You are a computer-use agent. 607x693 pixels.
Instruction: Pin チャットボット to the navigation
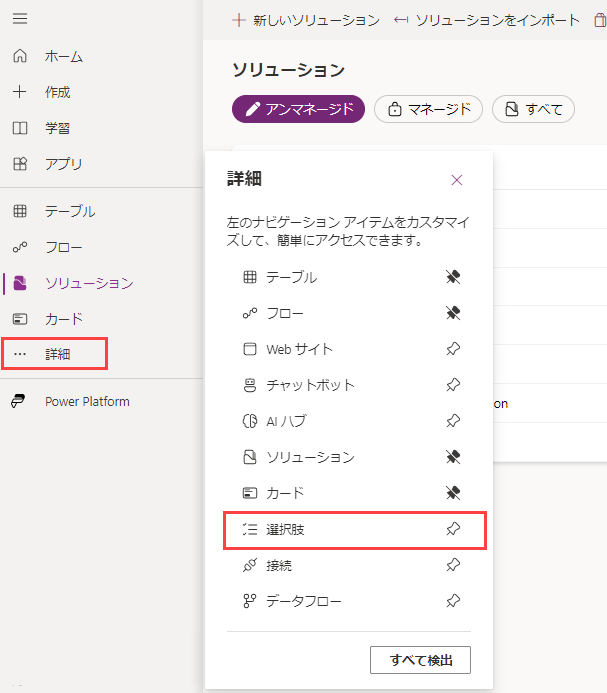coord(453,385)
